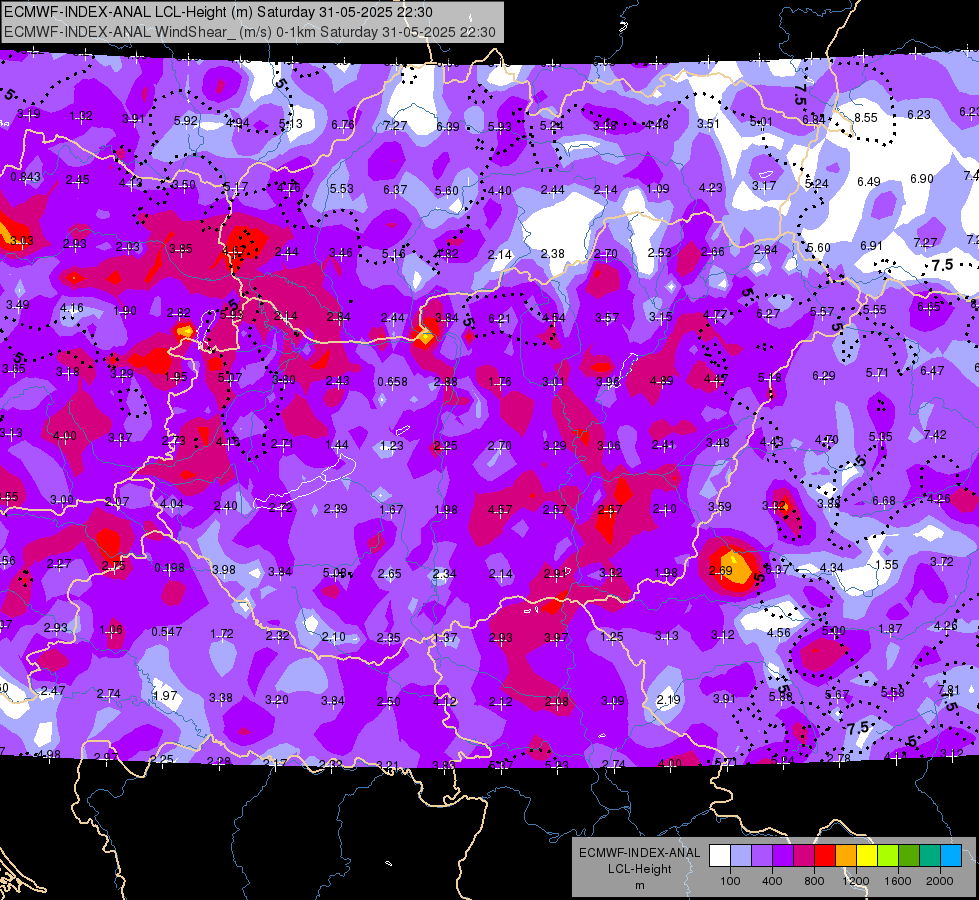Click the wind shear value 5.00
Viewport: 979px width, 900px height.
tap(834, 631)
